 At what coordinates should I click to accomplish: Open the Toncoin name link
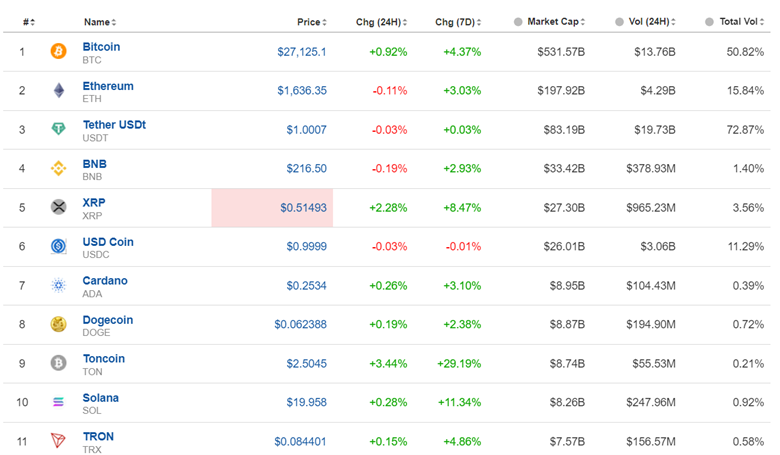[x=104, y=359]
